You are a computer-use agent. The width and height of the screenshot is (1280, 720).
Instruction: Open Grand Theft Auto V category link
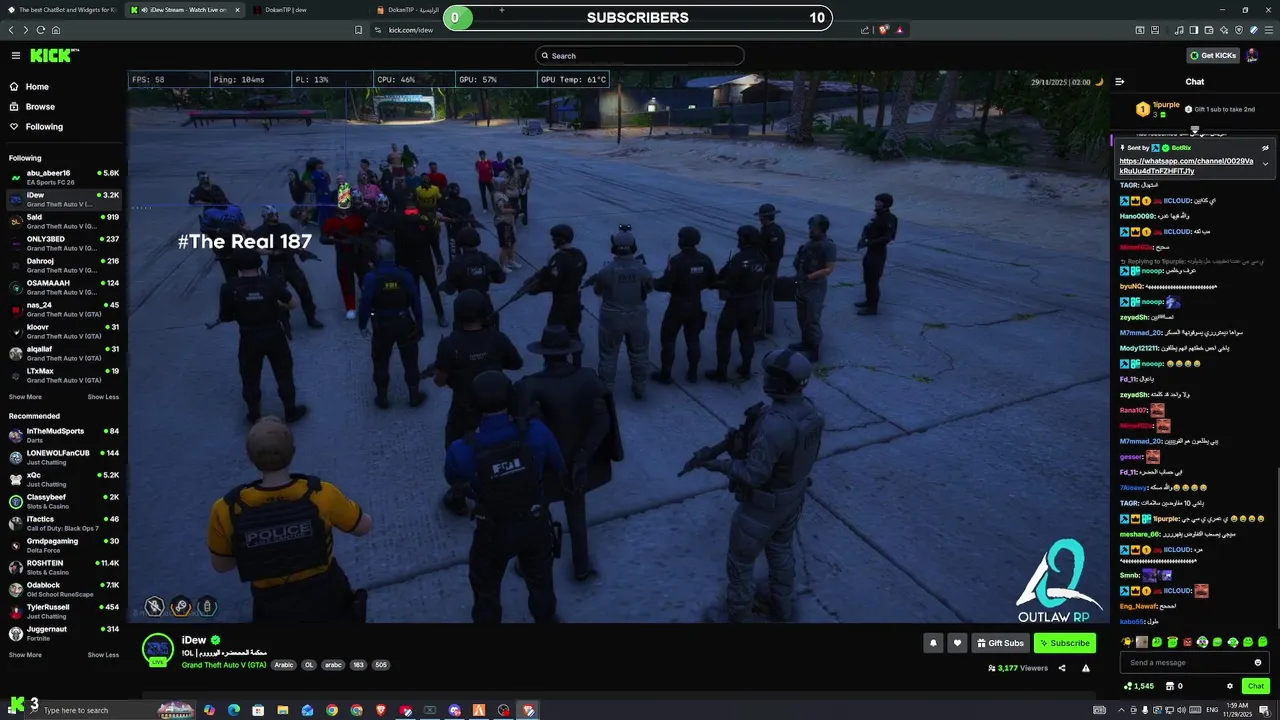click(x=224, y=665)
